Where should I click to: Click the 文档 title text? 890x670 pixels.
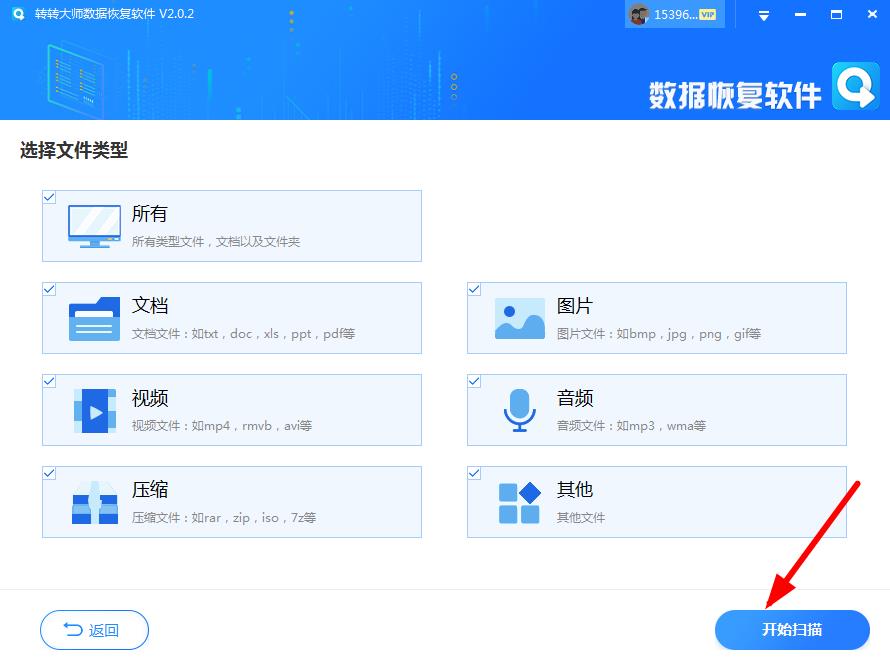click(150, 305)
